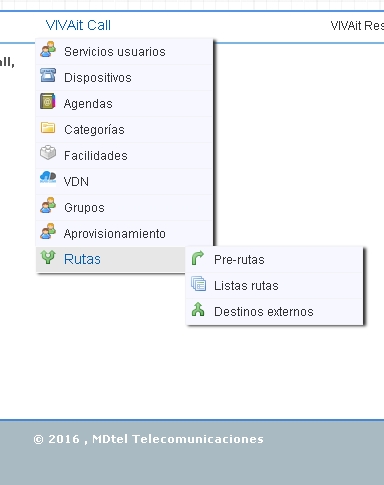Click the Destinos externos merge arrow icon
Screen dimensions: 384x485
pos(198,309)
